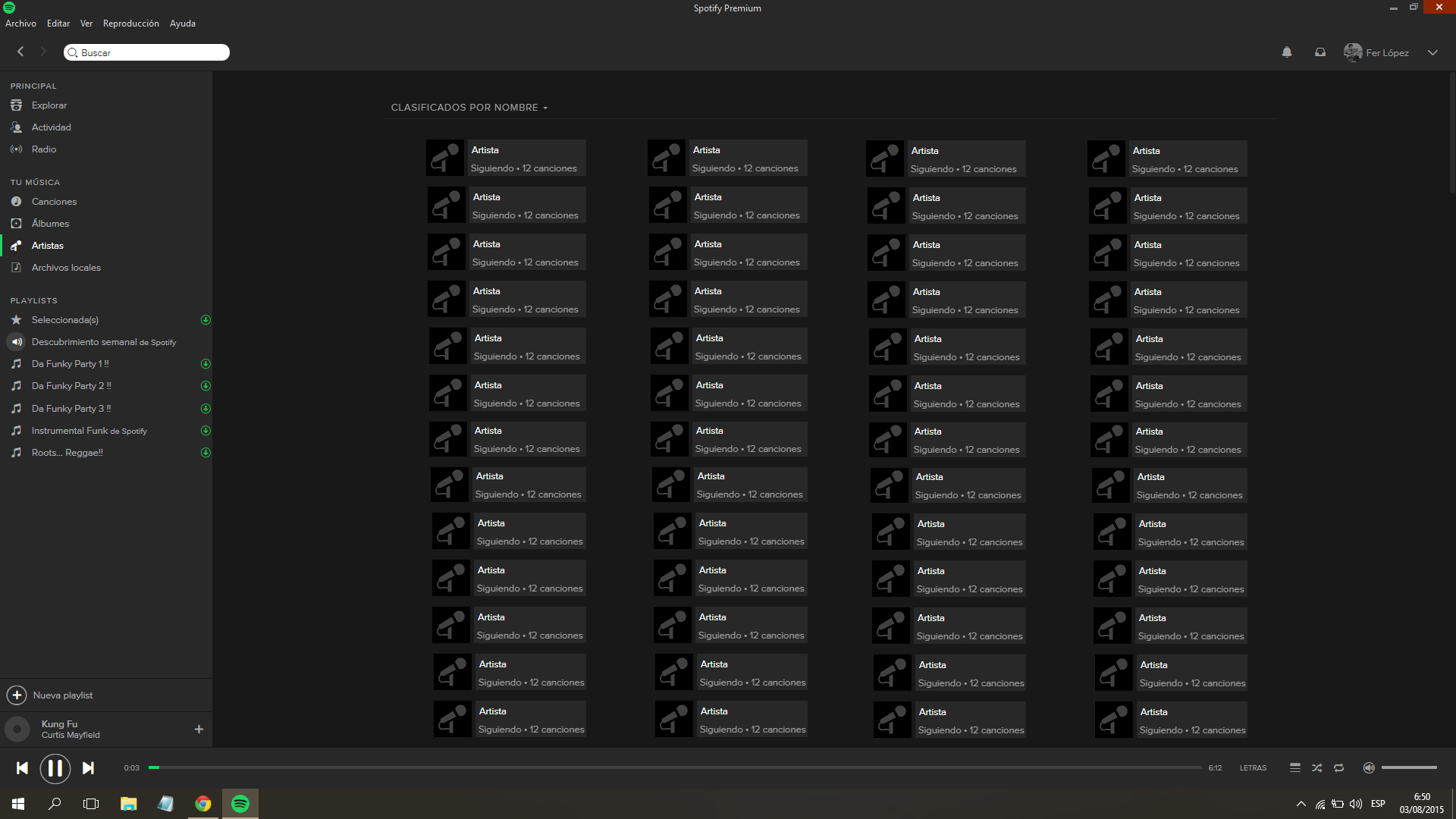
Task: Click download icon next to Seleccionada(s)
Action: click(x=206, y=320)
